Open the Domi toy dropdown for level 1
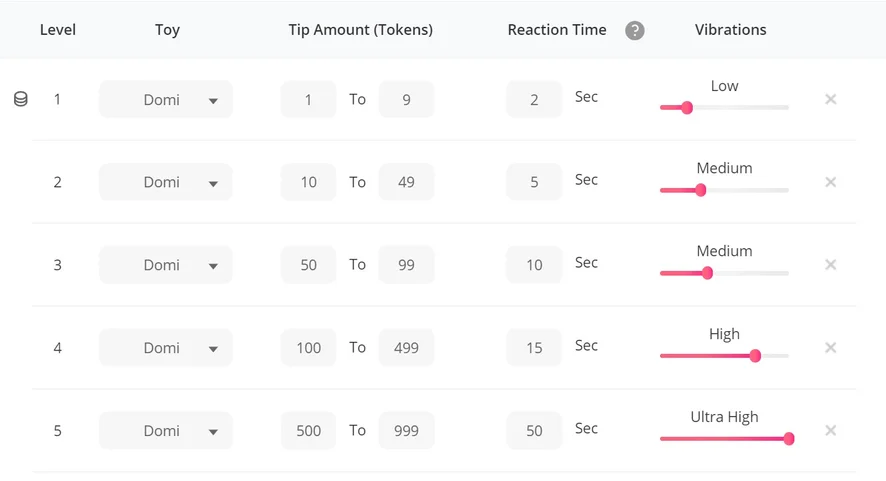This screenshot has height=481, width=886. (x=166, y=100)
